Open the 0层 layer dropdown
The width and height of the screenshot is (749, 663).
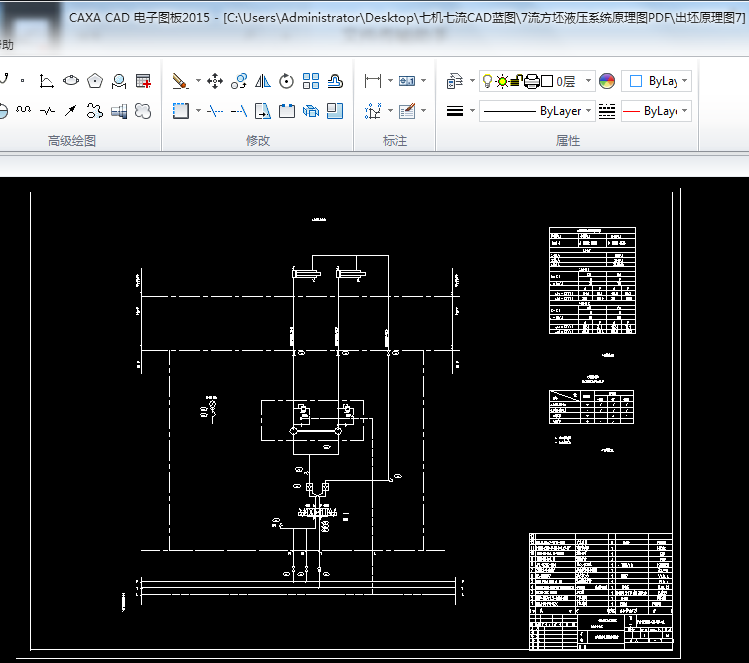click(x=588, y=81)
